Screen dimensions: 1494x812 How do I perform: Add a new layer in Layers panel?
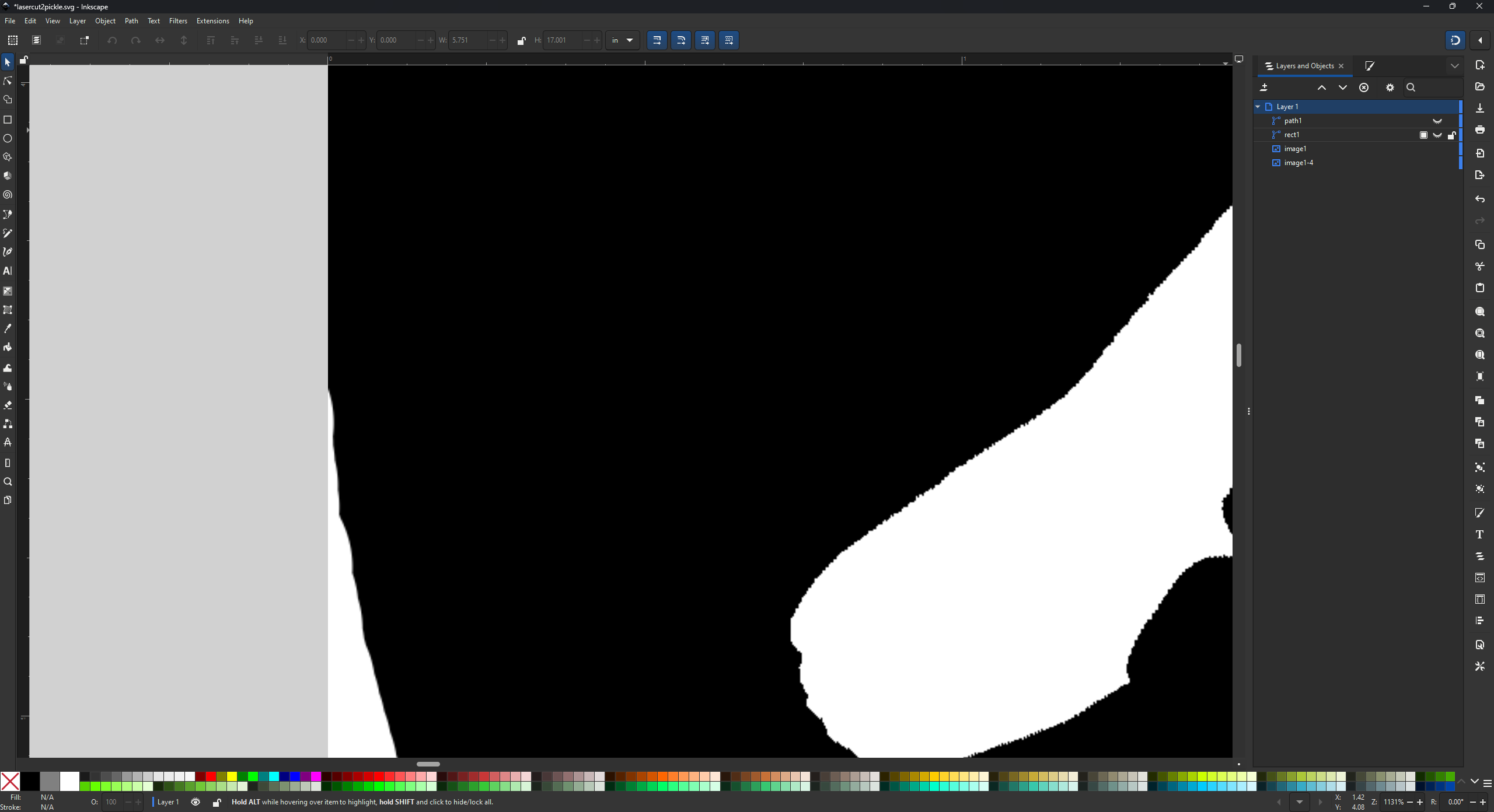[1264, 87]
